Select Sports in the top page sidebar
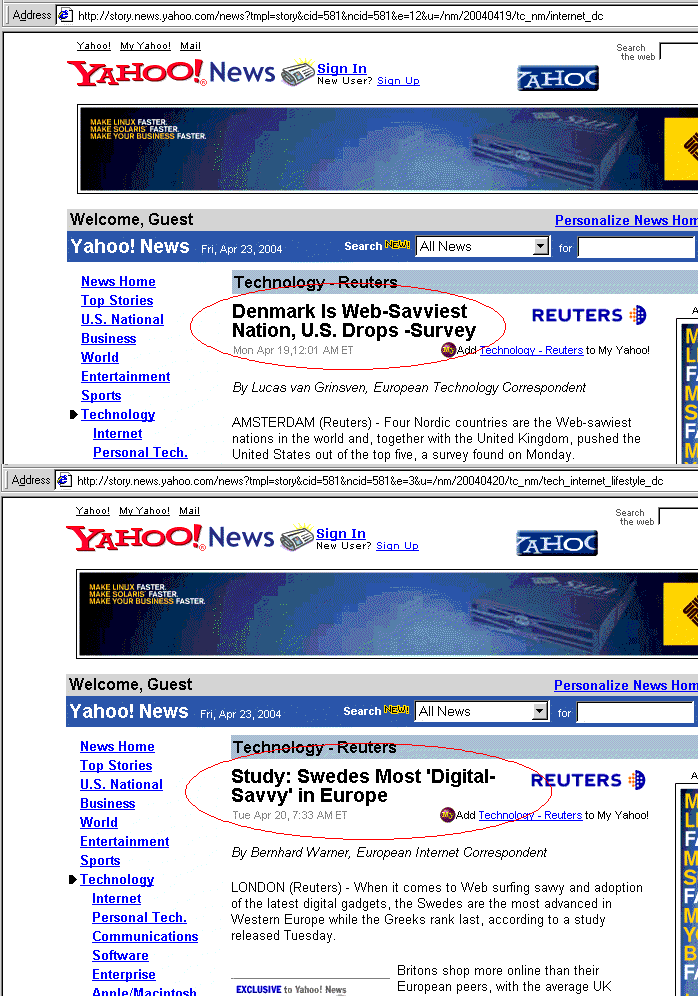Image resolution: width=698 pixels, height=996 pixels. click(101, 396)
